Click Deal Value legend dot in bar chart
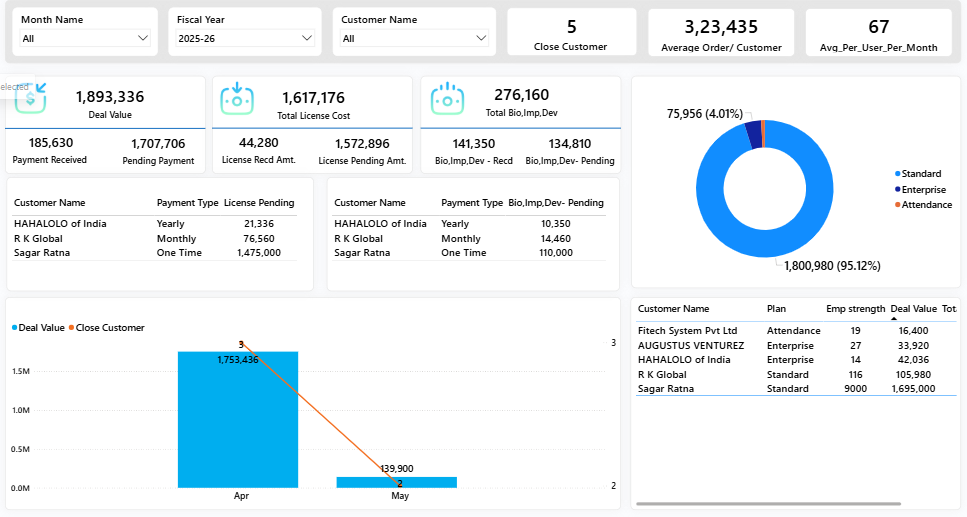The image size is (967, 517). click(x=15, y=328)
